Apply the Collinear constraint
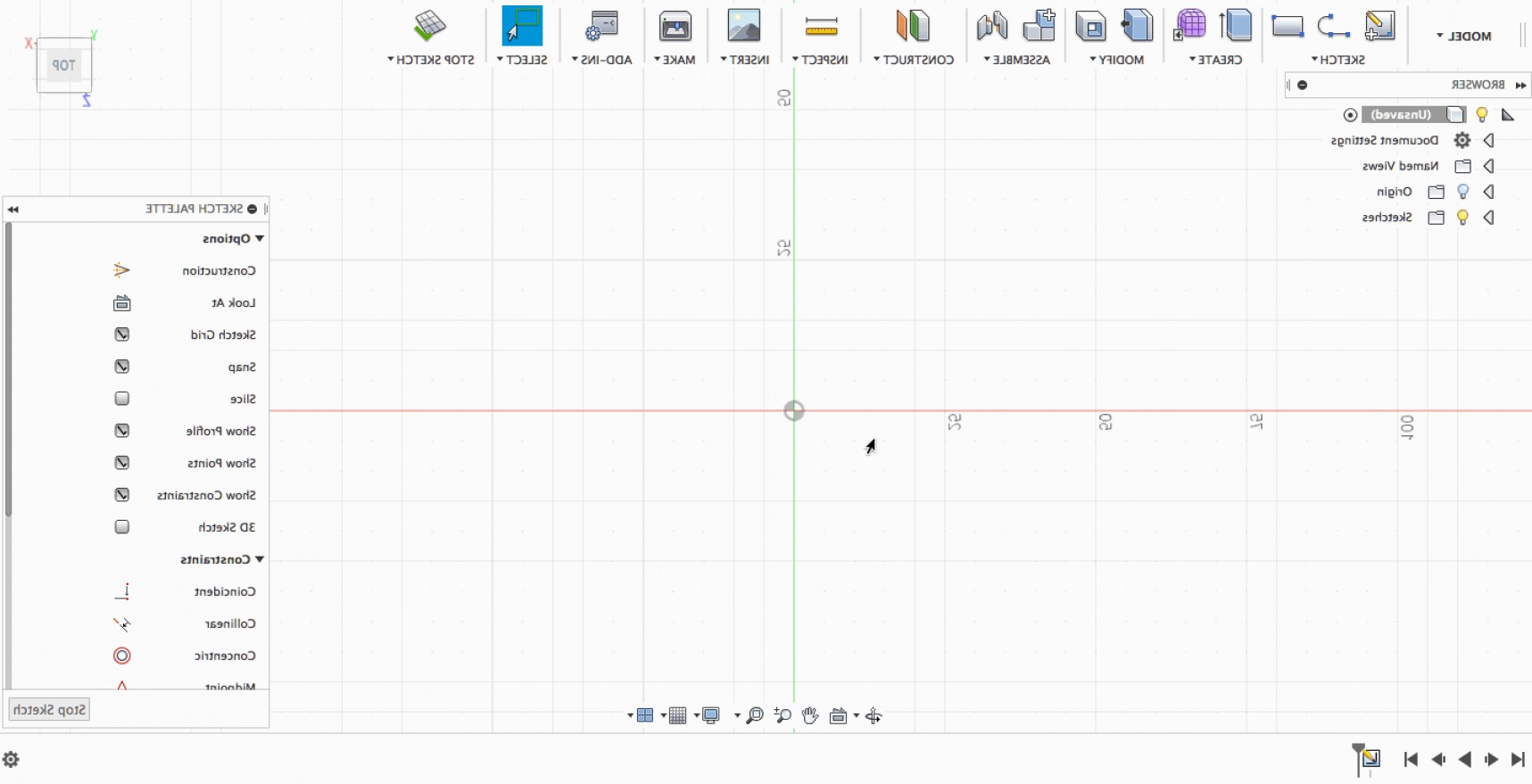 point(122,623)
